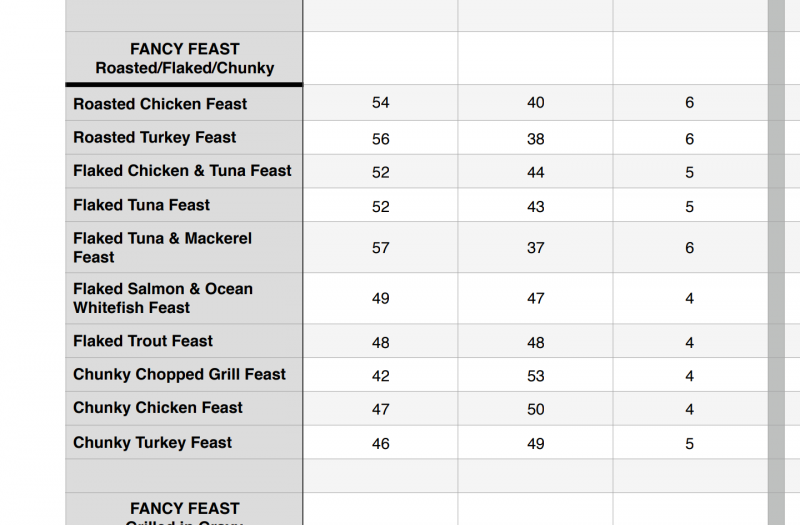Select the FANCY FEAST Roasted/Flaked/Chunky header cell
This screenshot has height=525, width=800.
point(185,58)
